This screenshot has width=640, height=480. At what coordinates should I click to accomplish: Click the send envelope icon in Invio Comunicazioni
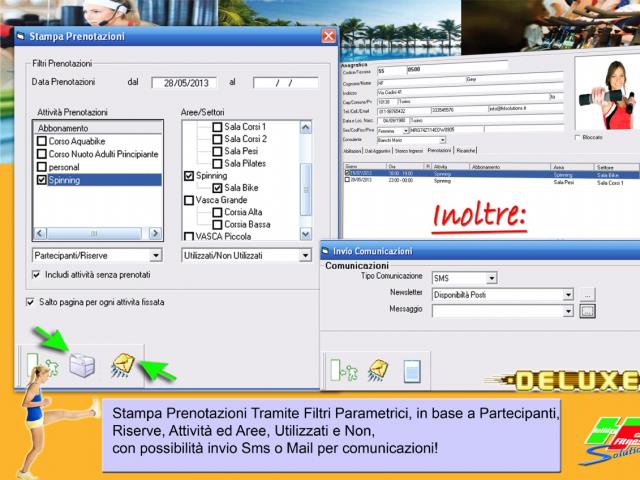379,371
